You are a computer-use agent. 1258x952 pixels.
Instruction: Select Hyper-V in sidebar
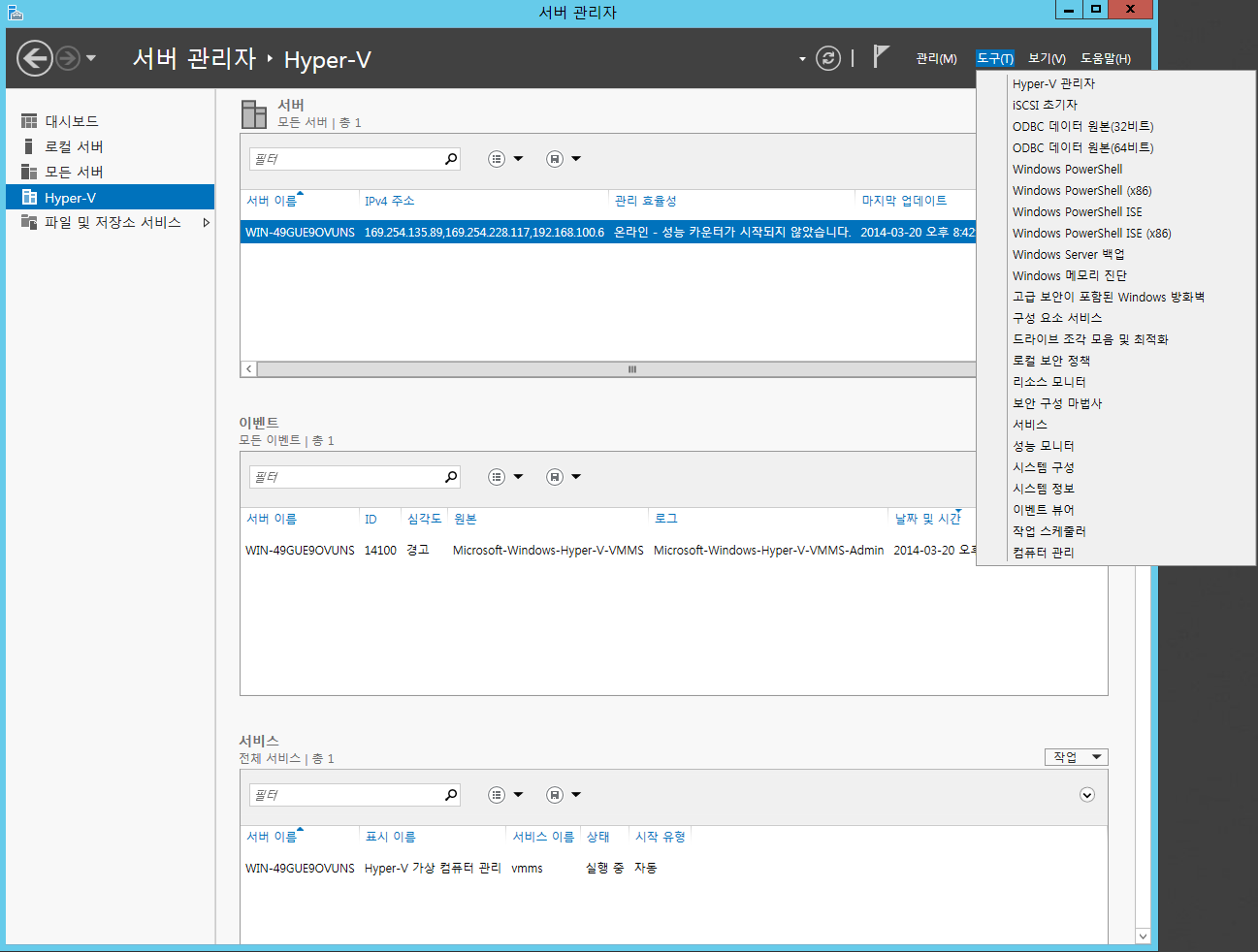(111, 197)
